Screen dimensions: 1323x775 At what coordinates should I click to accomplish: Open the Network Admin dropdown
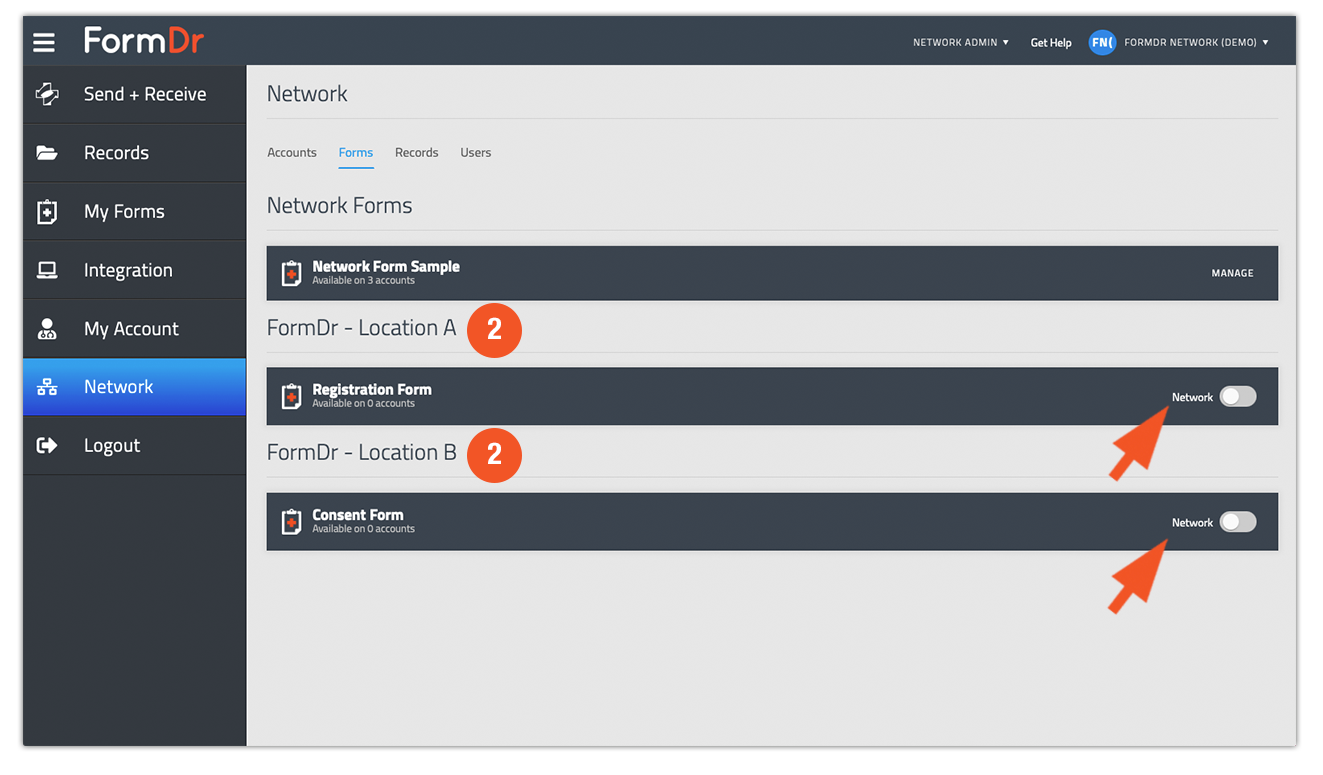pos(961,42)
